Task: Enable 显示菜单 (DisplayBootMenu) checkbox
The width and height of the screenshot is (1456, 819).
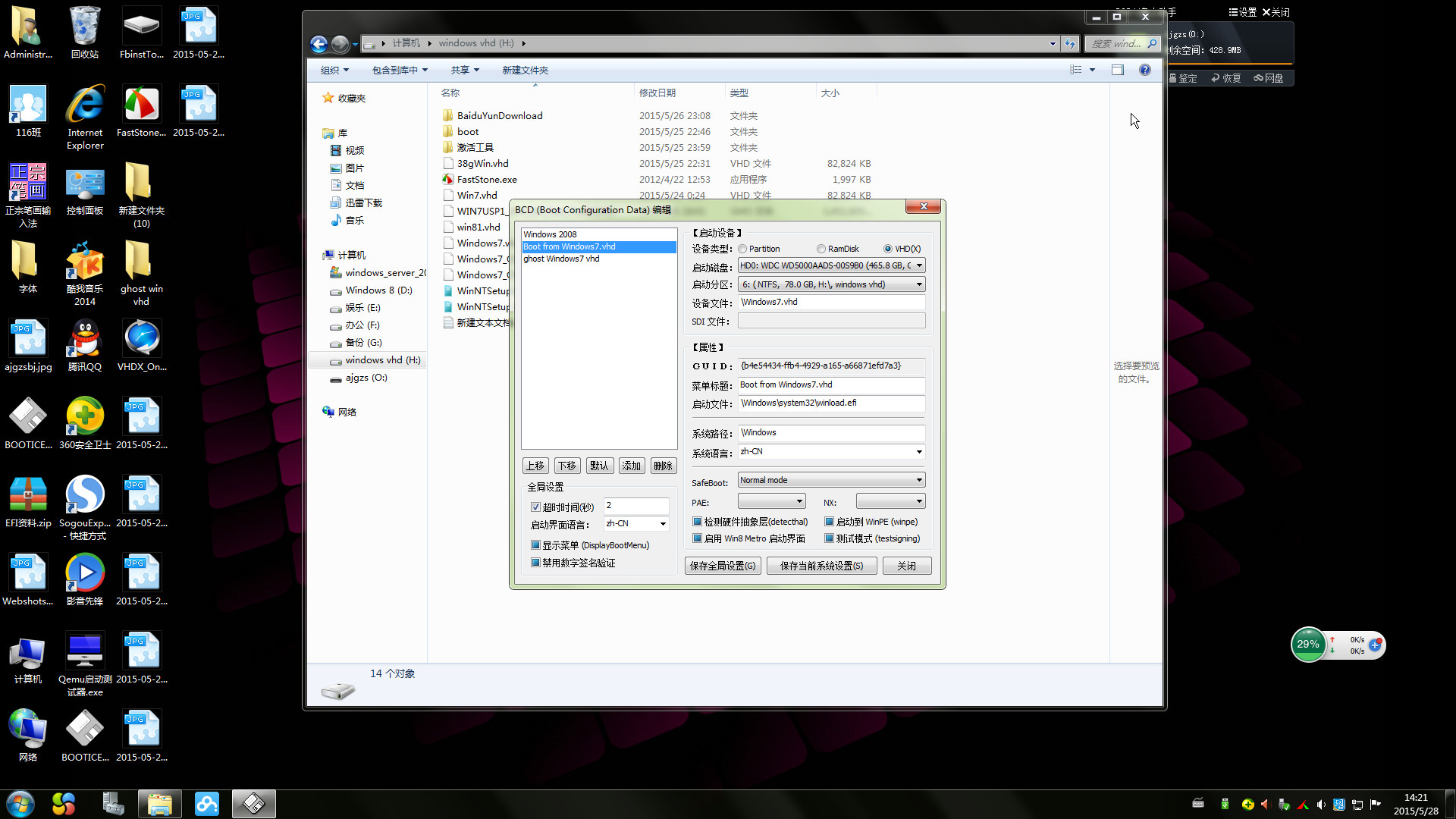Action: (x=535, y=545)
